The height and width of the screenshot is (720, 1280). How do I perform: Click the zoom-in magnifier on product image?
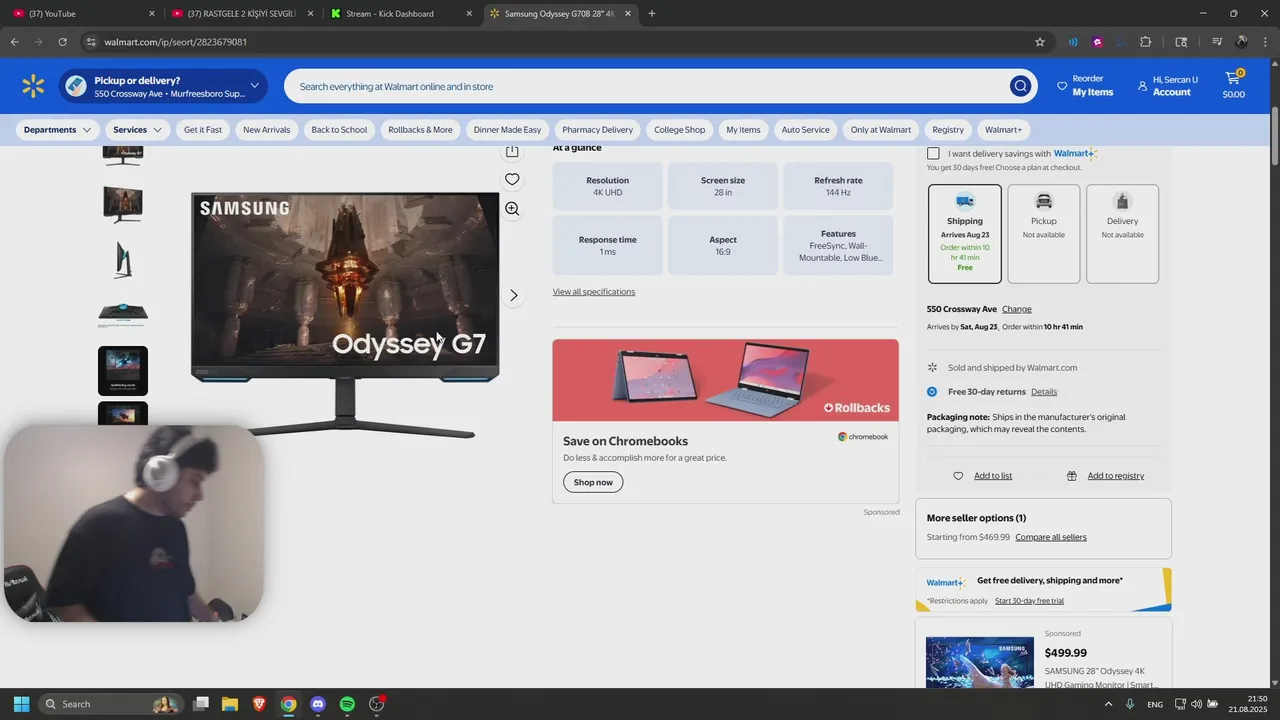[x=512, y=209]
